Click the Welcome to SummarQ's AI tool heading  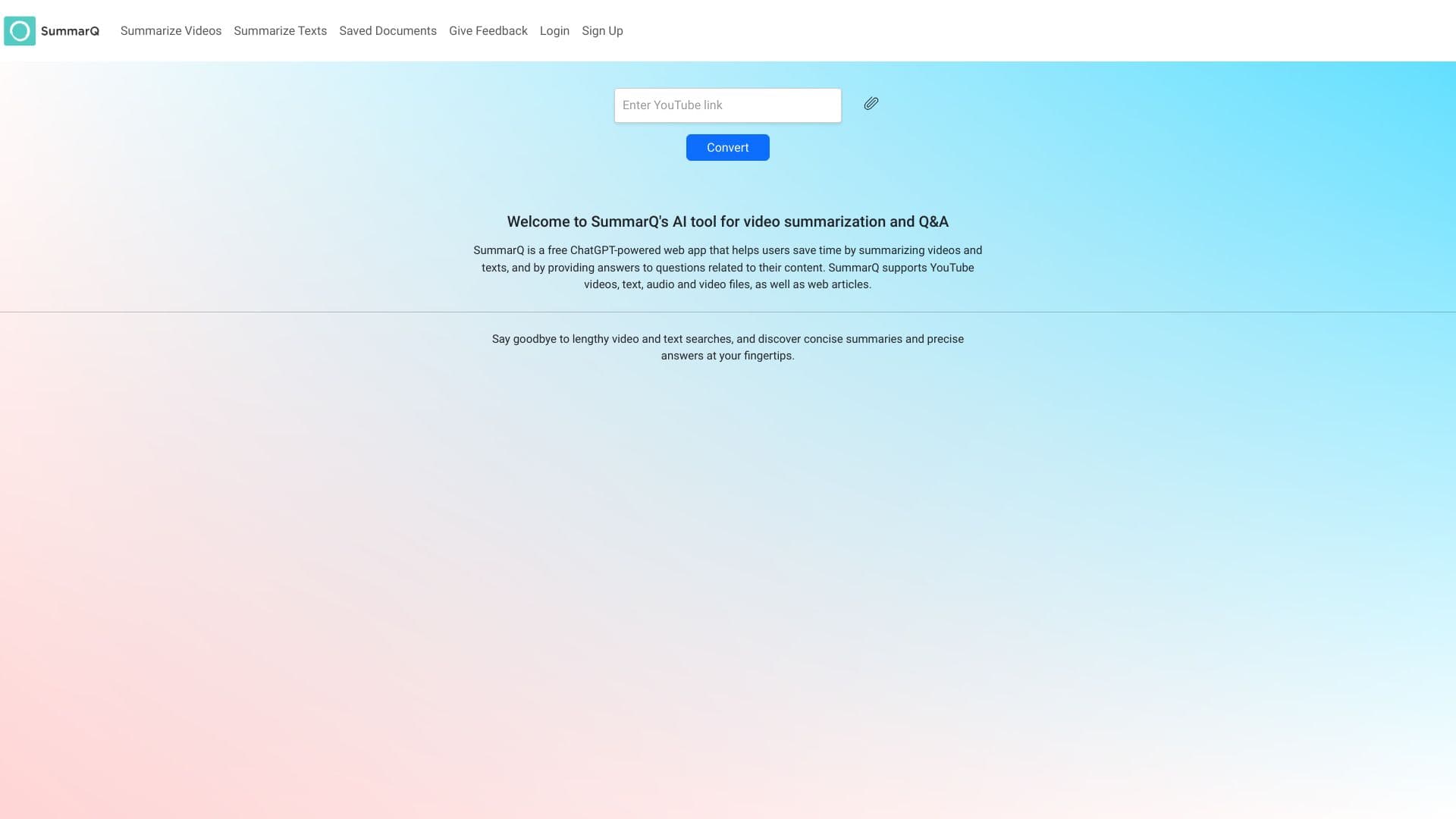[x=727, y=221]
